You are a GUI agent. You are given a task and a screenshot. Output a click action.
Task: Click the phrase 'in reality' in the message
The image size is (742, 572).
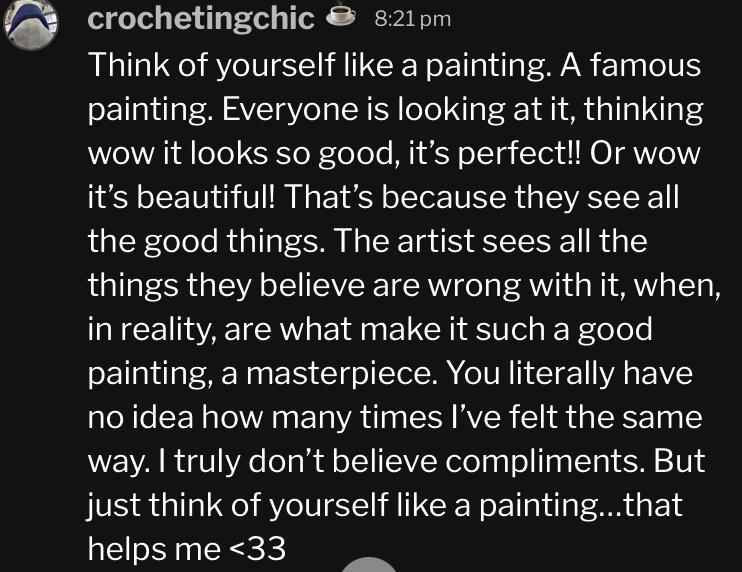click(149, 329)
